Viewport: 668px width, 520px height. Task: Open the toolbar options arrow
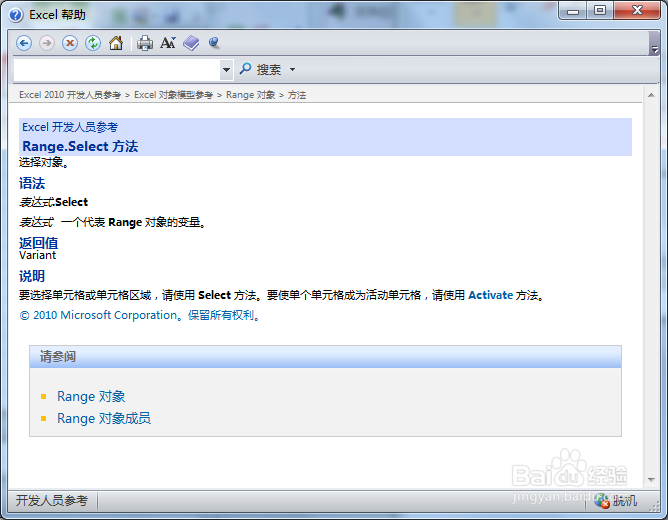[x=654, y=43]
